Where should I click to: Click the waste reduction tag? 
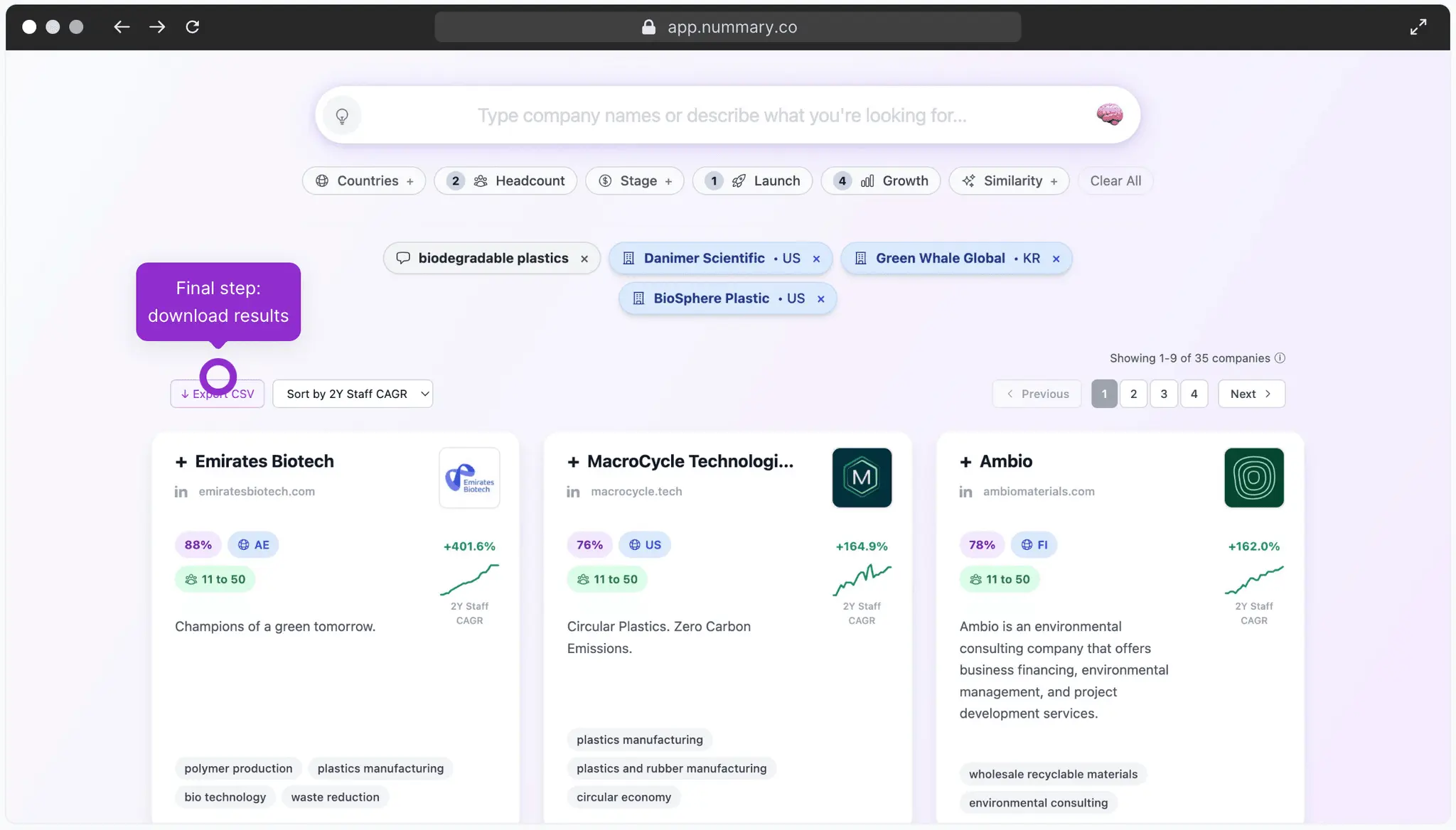[x=335, y=797]
